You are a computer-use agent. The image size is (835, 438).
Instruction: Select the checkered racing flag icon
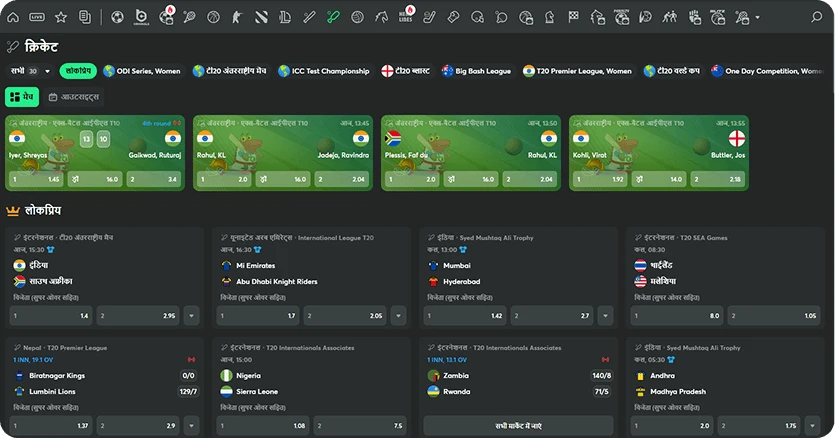573,17
